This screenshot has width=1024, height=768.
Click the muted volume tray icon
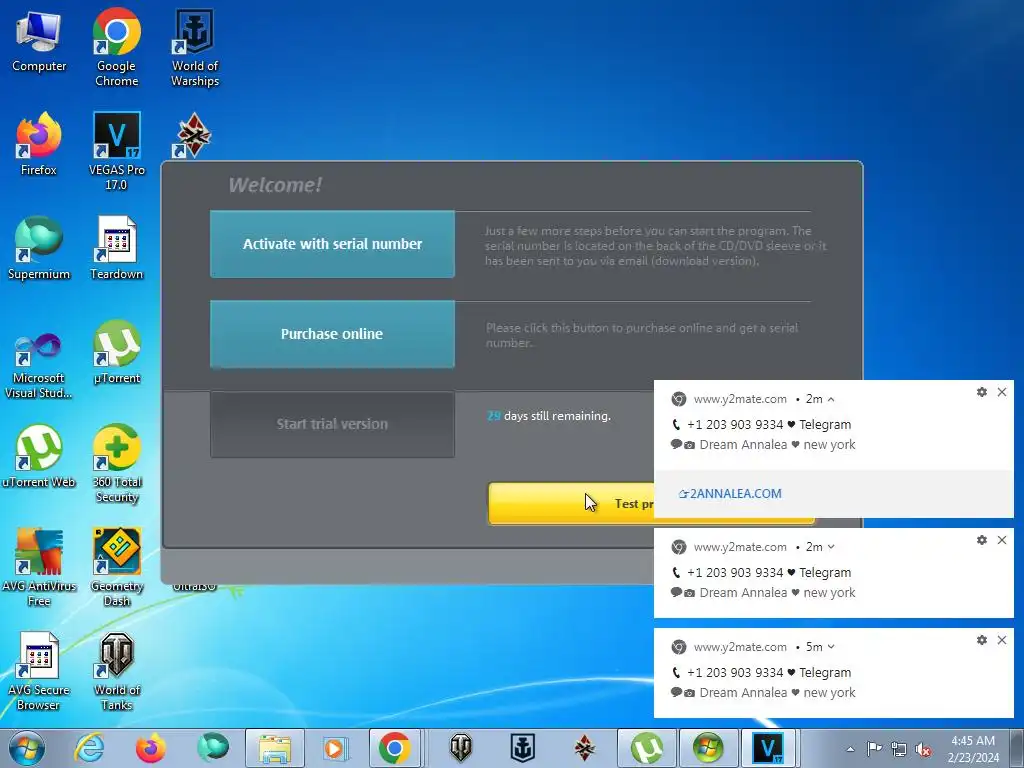coord(923,749)
